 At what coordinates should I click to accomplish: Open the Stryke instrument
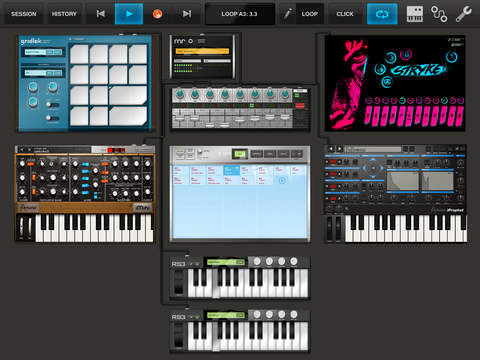pyautogui.click(x=395, y=83)
